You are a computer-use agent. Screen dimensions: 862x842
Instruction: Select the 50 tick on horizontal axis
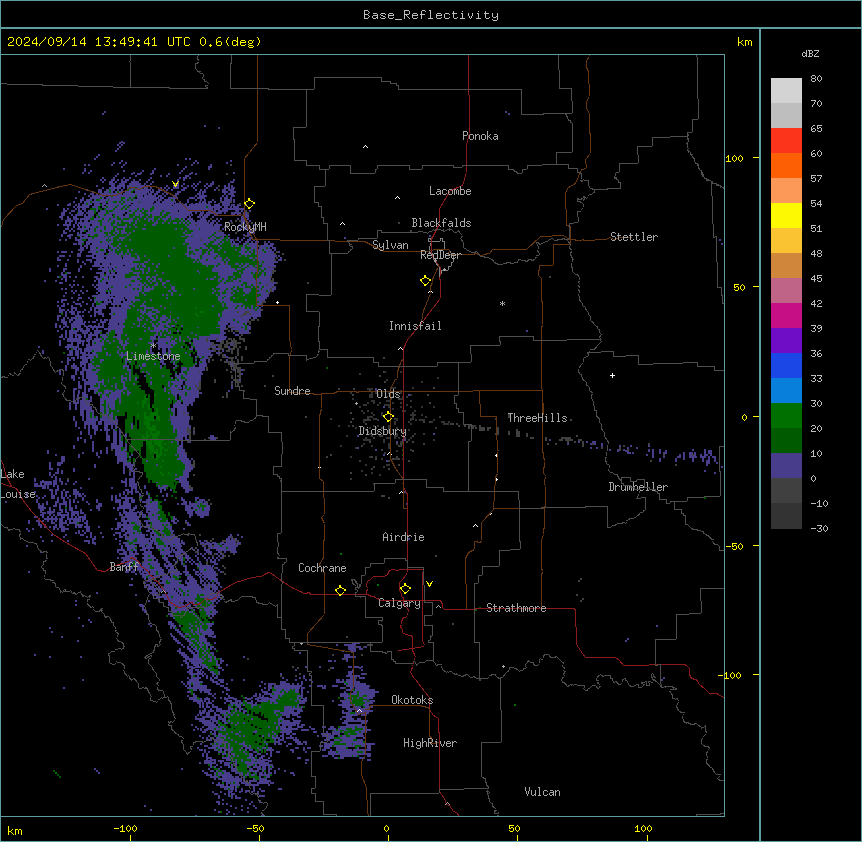click(x=514, y=828)
